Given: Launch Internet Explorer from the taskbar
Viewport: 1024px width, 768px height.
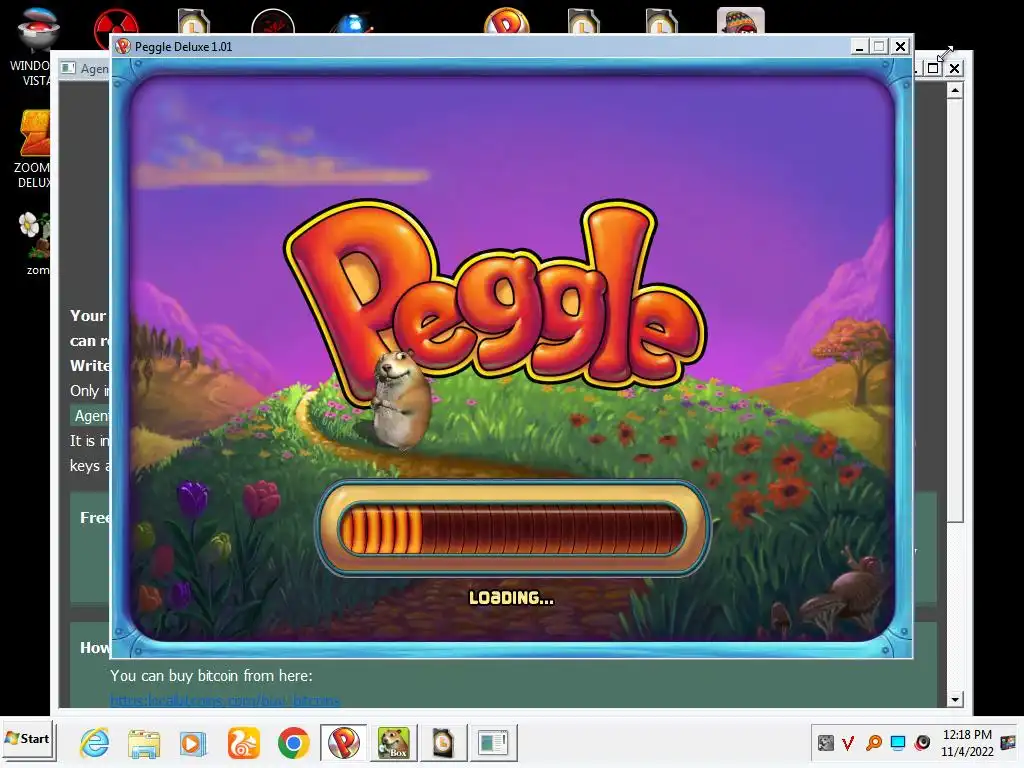Looking at the screenshot, I should 94,743.
